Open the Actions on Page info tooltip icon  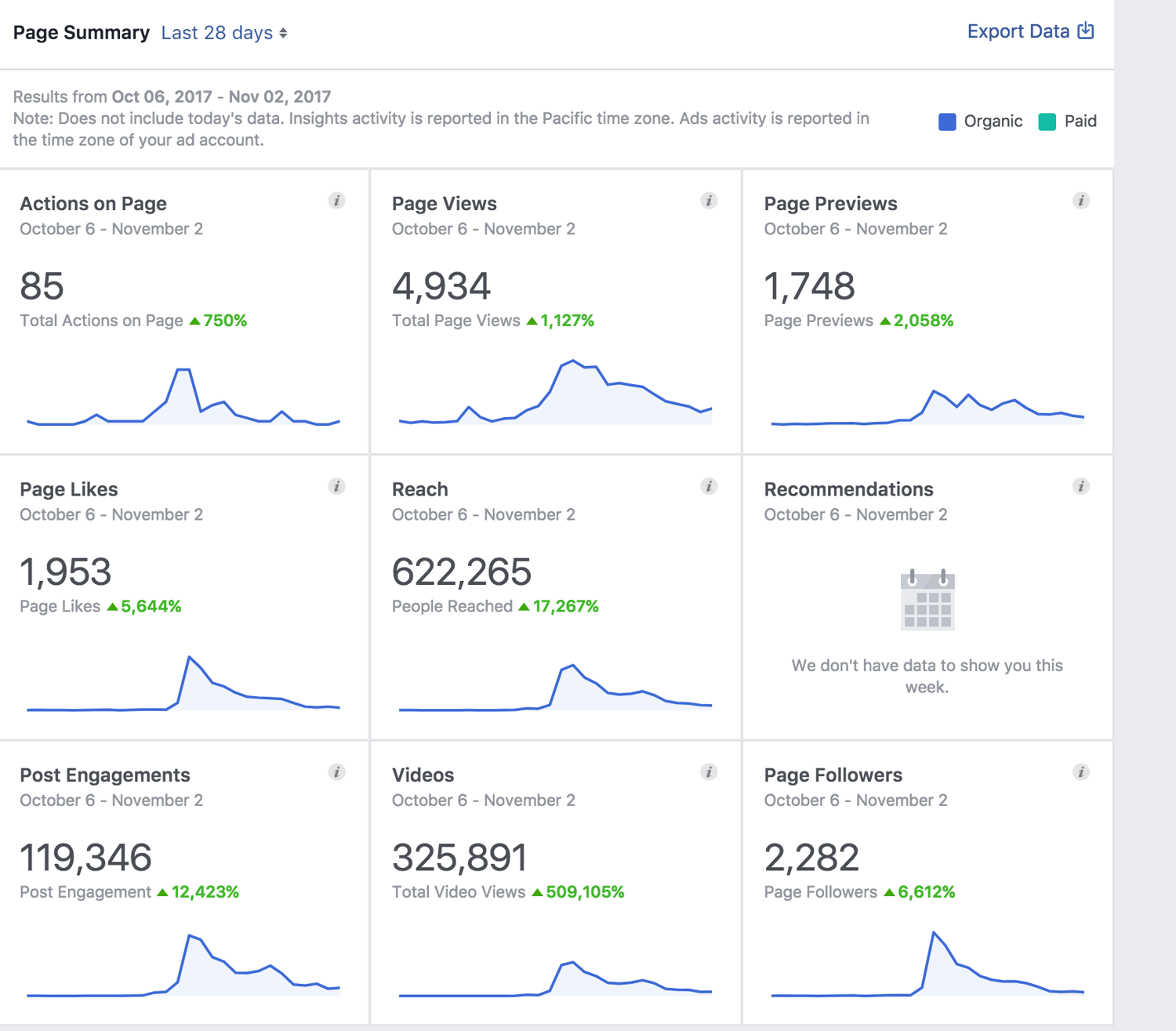pyautogui.click(x=337, y=201)
